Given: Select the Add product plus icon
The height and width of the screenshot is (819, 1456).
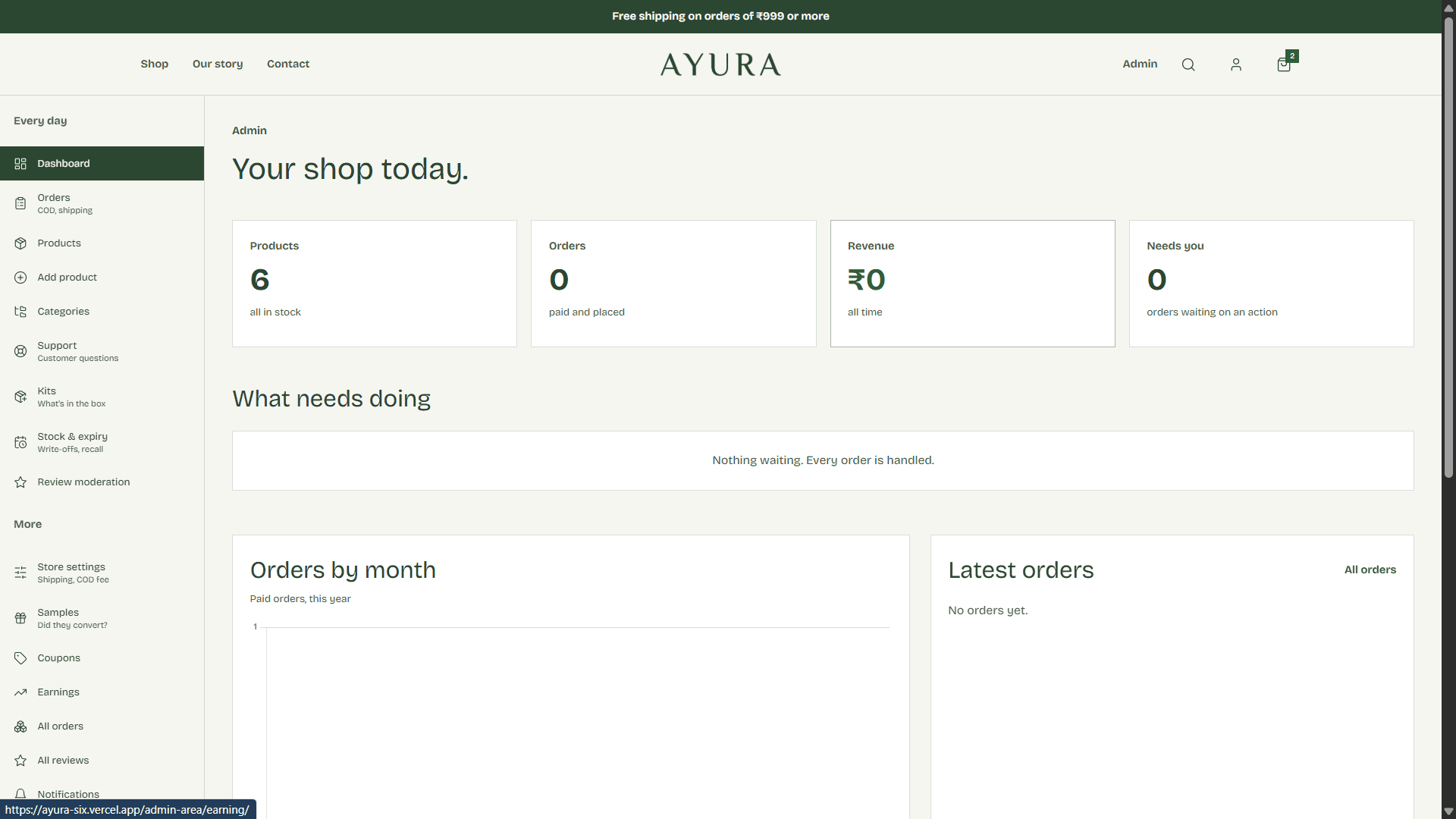Looking at the screenshot, I should [x=20, y=278].
